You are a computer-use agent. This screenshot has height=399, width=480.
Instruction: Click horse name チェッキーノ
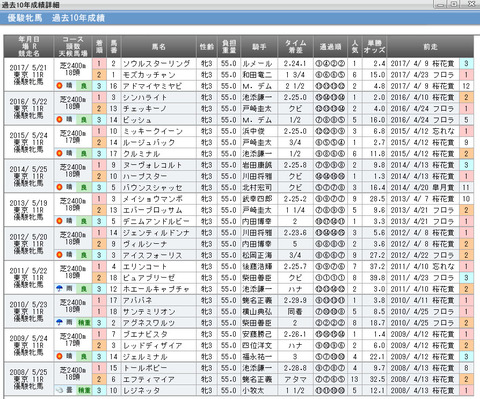tap(145, 109)
